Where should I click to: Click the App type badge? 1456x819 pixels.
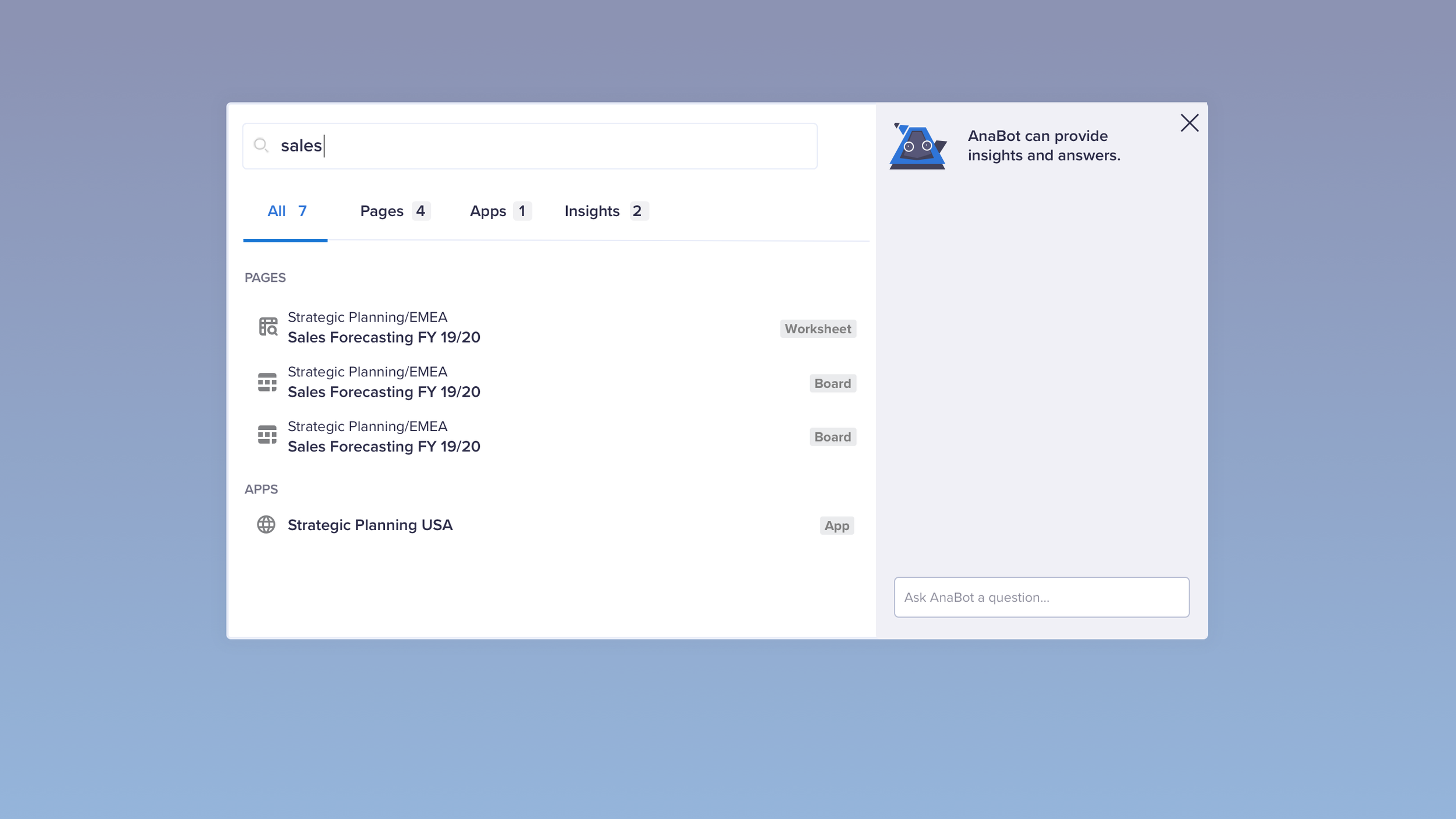point(836,526)
